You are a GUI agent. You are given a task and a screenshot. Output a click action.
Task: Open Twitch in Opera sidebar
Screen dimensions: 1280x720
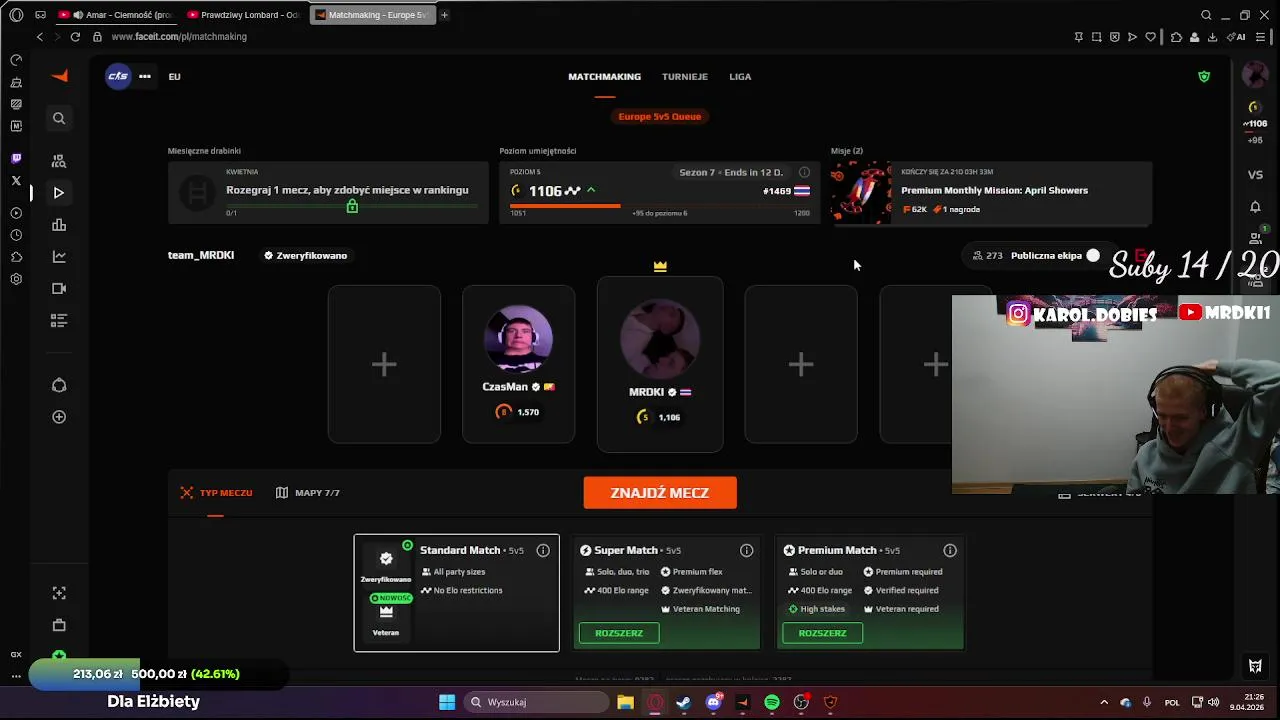(x=16, y=158)
